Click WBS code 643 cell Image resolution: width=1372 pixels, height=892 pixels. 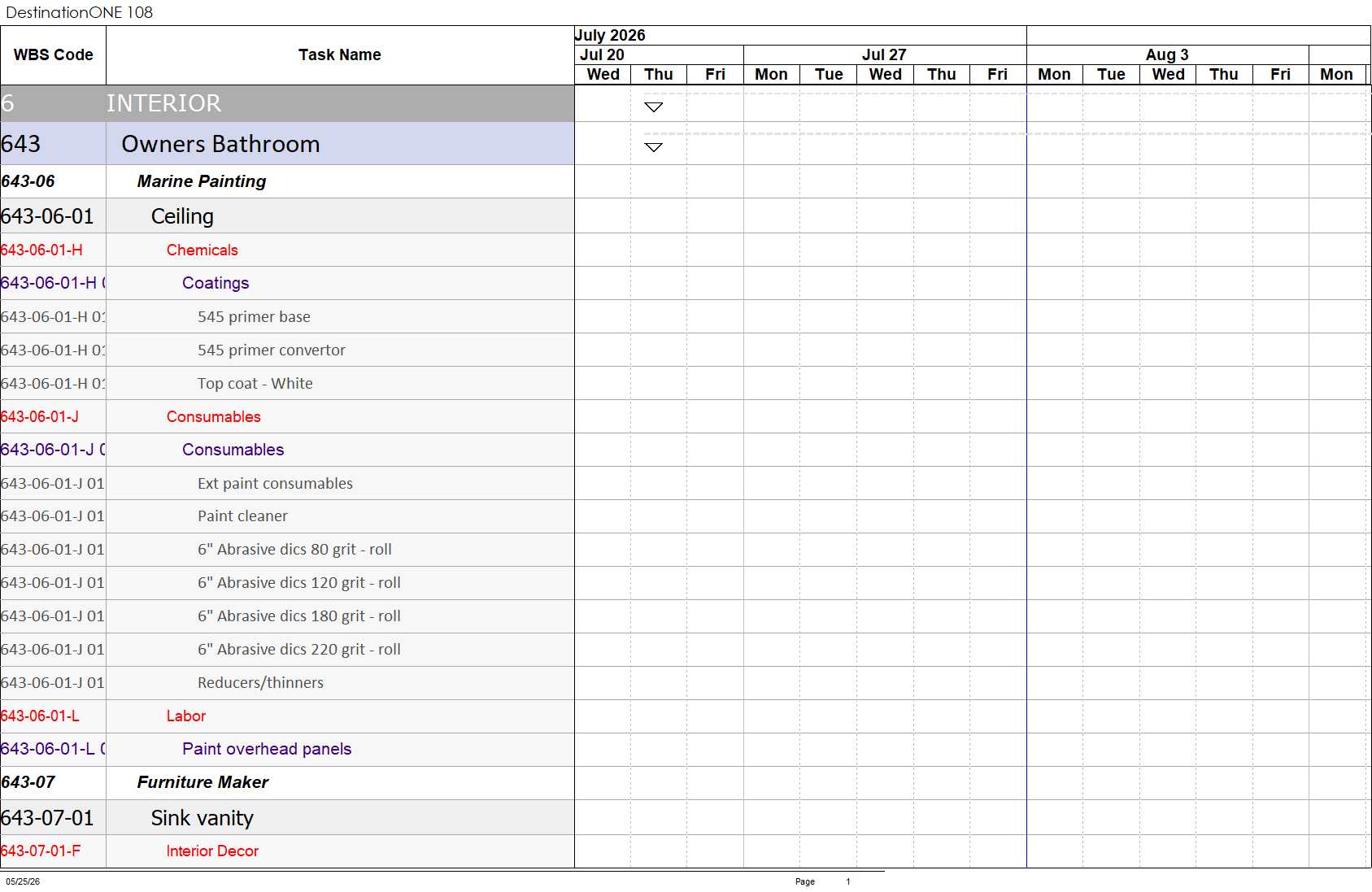(x=53, y=144)
